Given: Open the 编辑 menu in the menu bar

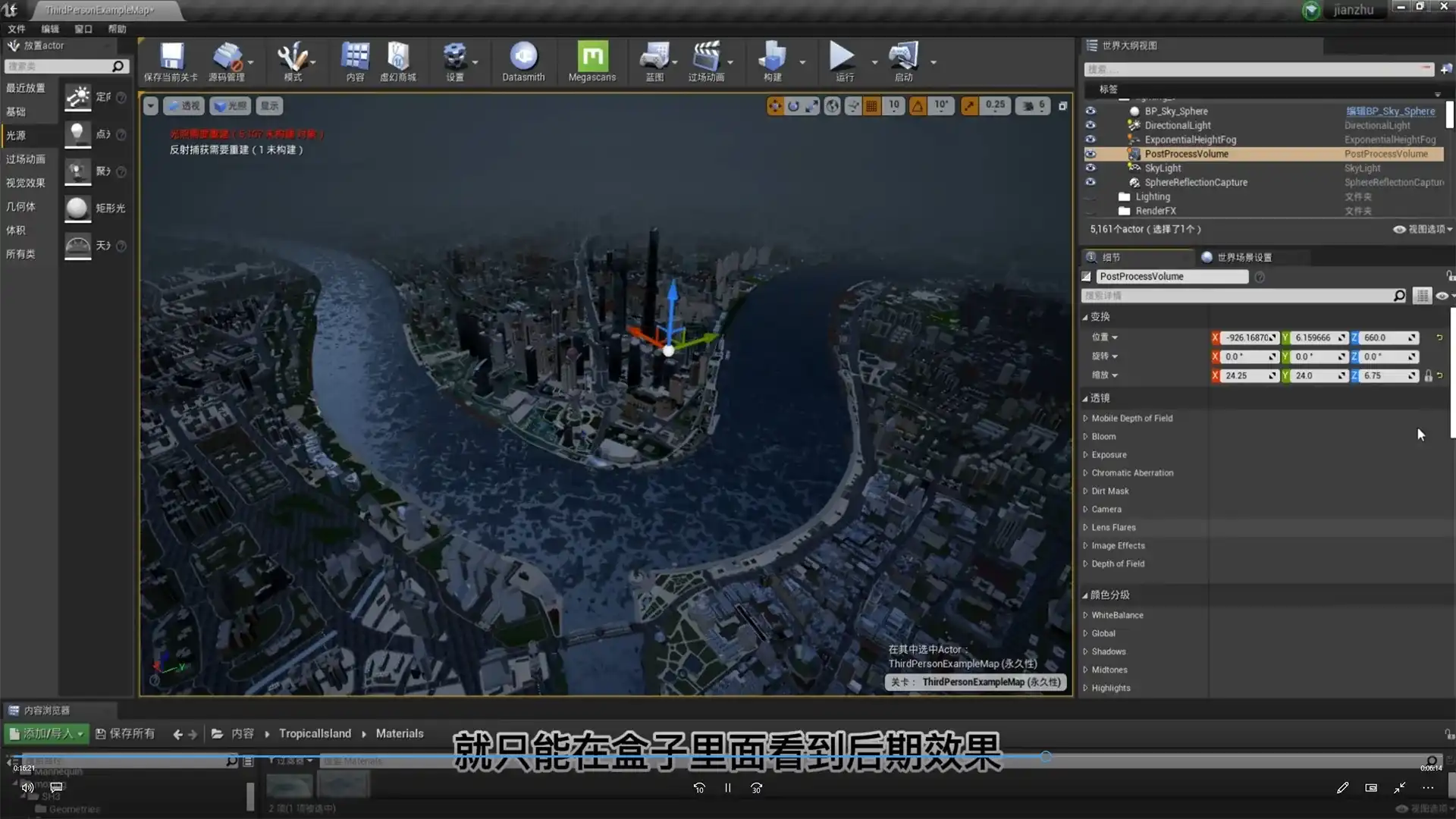Looking at the screenshot, I should pos(49,29).
